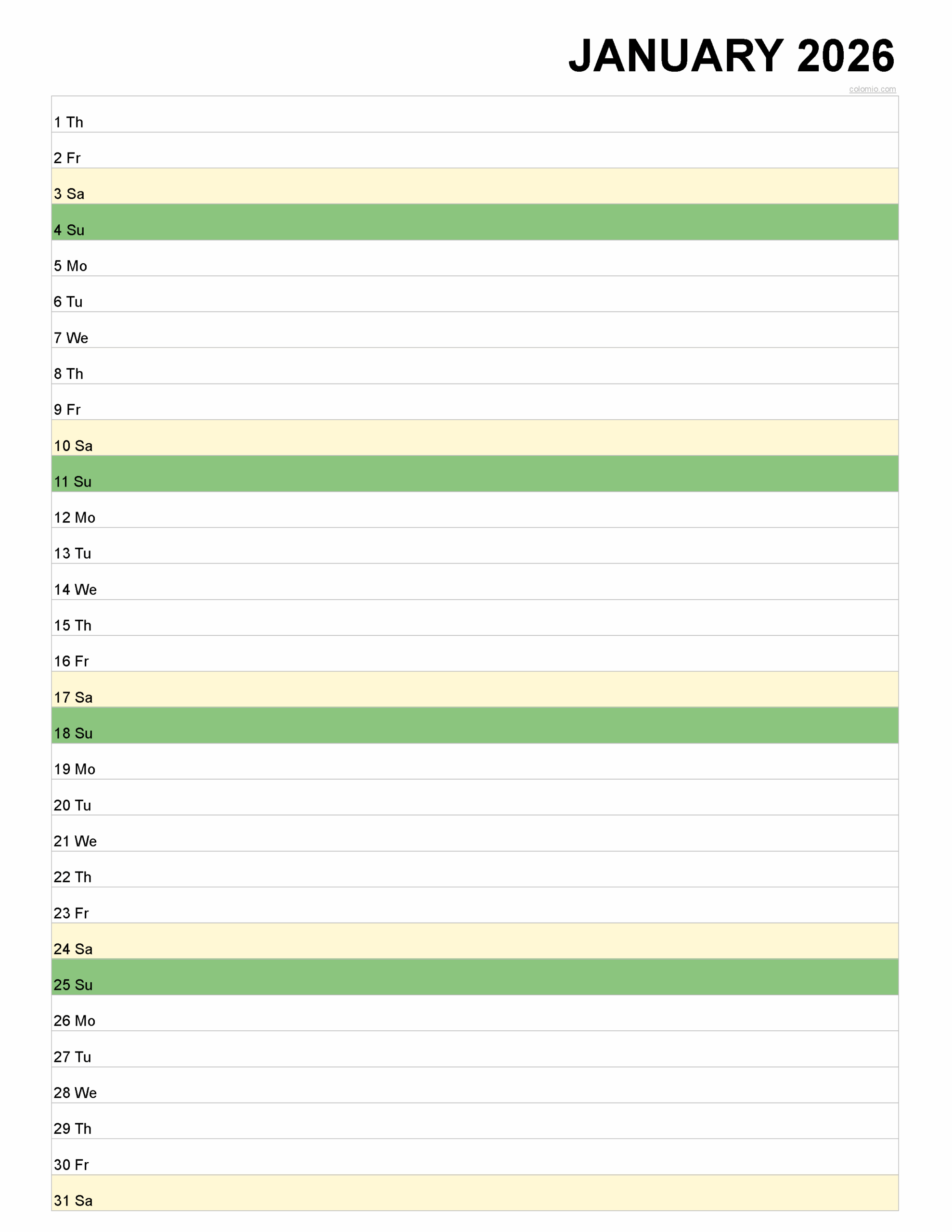Open the colomio.com link
The image size is (952, 1232).
click(x=872, y=89)
